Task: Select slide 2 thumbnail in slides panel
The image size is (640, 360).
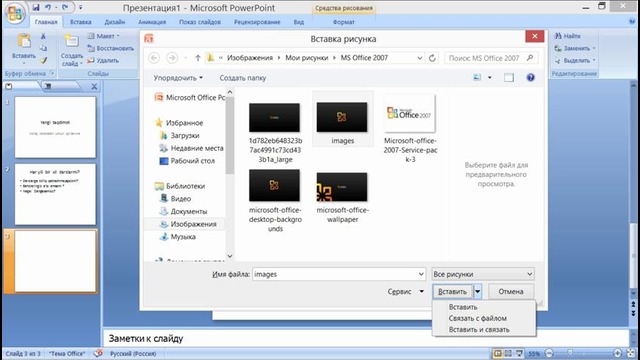Action: (x=55, y=194)
